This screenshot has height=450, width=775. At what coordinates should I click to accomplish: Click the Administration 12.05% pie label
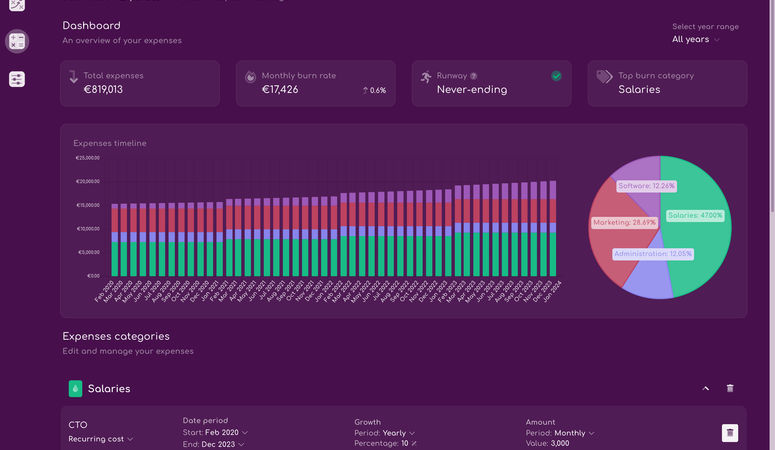[x=653, y=254]
